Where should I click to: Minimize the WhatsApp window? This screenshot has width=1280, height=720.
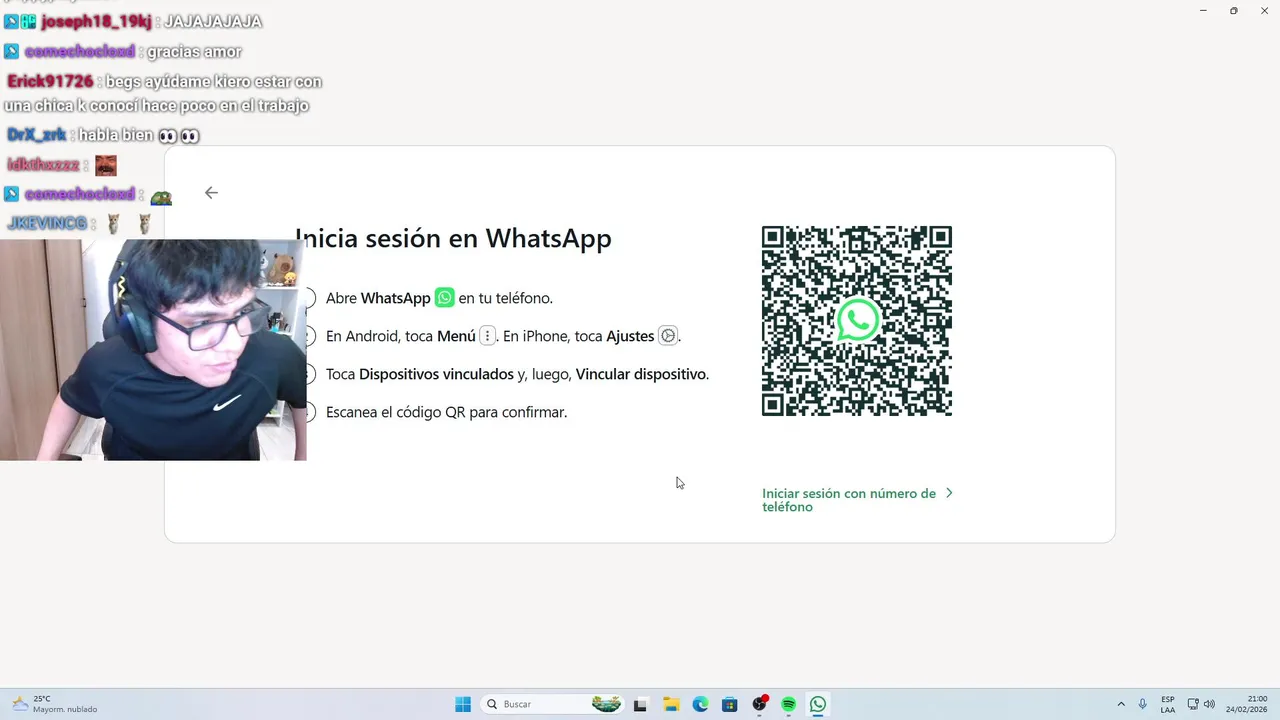1203,10
